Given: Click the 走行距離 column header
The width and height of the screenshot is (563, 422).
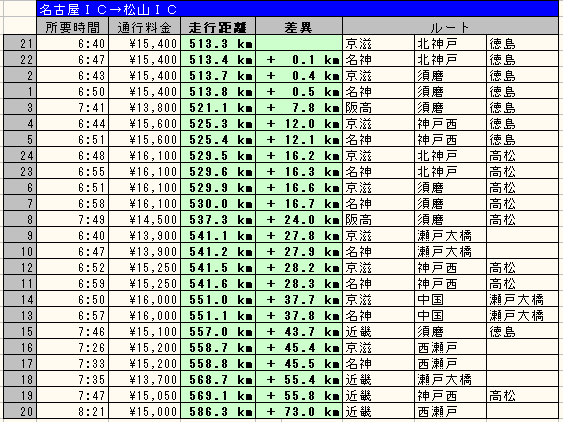Looking at the screenshot, I should (x=218, y=26).
